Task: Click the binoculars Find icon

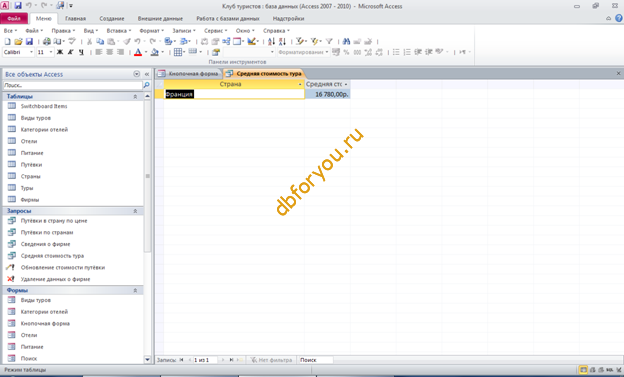Action: [x=346, y=41]
